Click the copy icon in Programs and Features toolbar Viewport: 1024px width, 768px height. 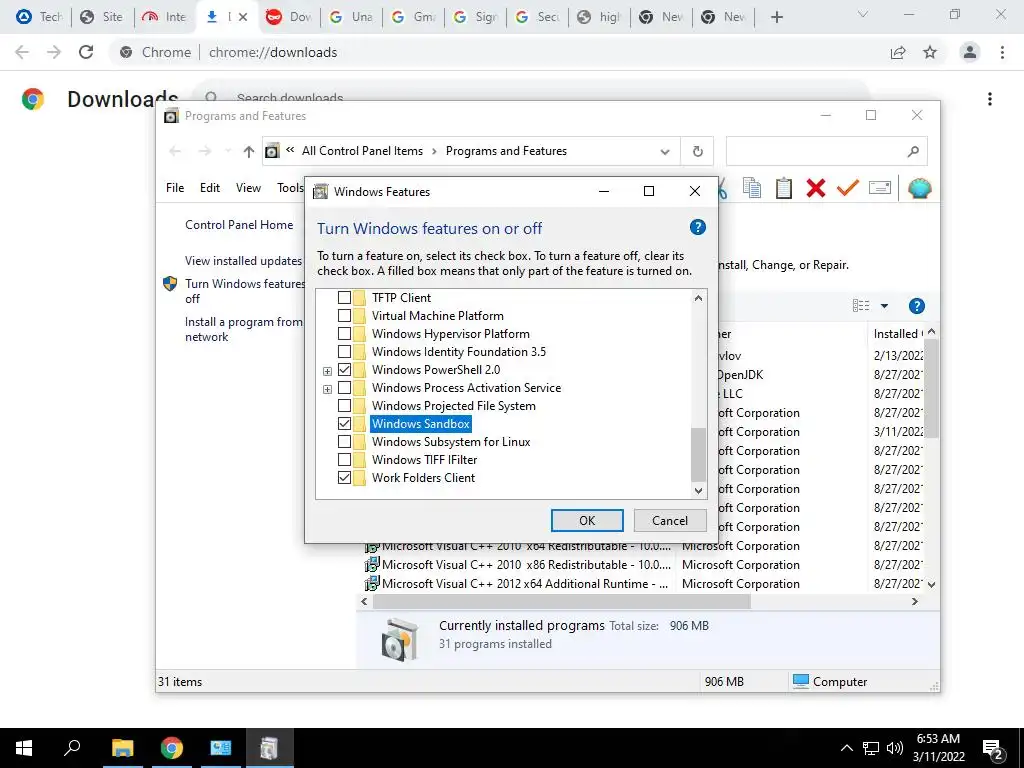[x=752, y=189]
